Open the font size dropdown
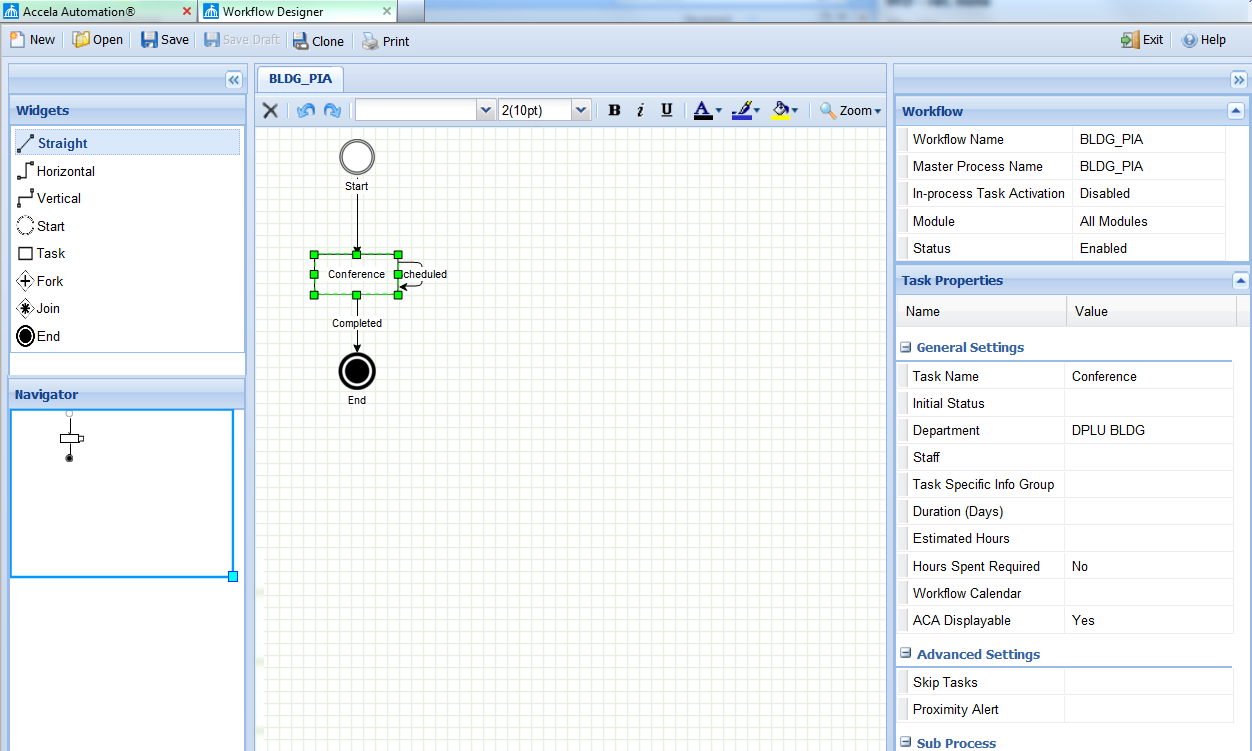The image size is (1252, 751). click(581, 110)
